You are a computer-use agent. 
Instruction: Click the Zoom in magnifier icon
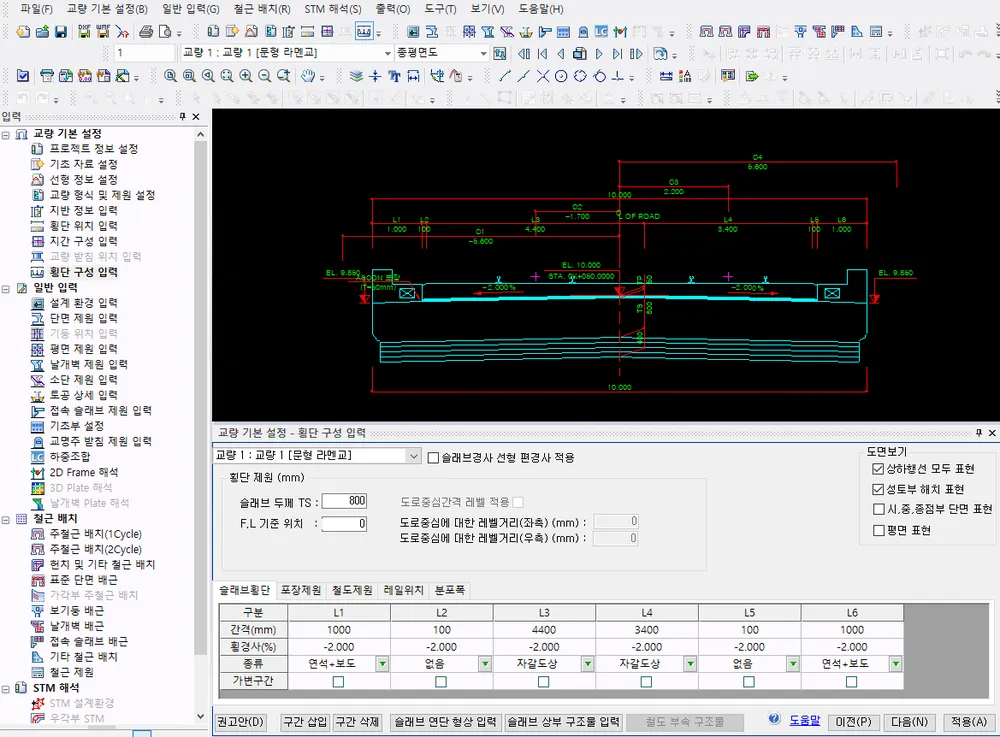(246, 76)
